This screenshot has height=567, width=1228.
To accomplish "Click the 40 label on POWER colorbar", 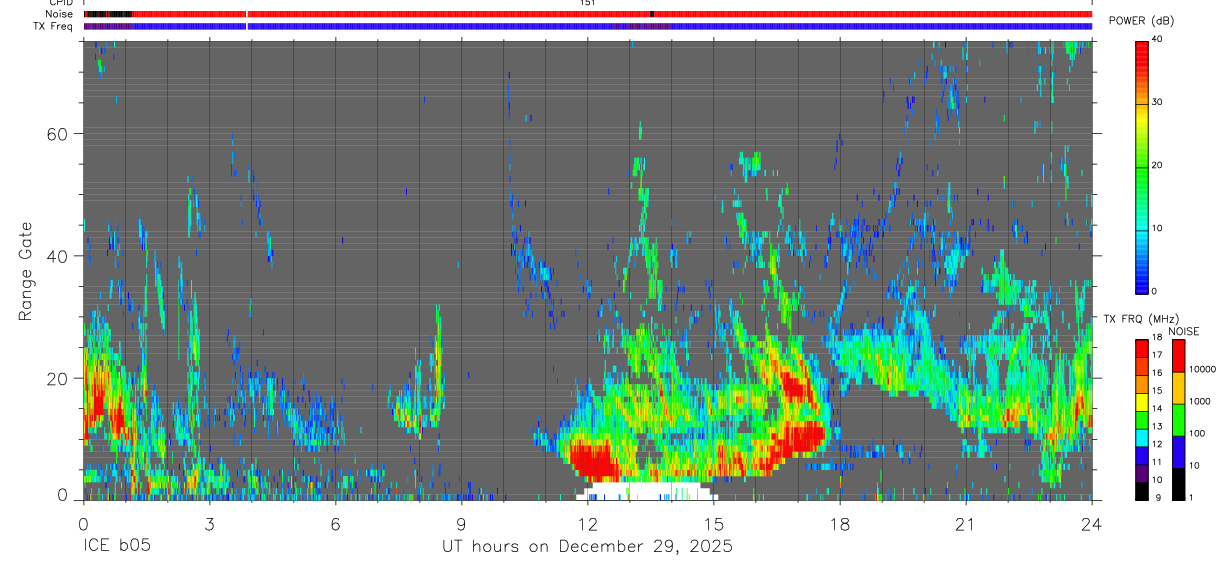I will coord(1158,40).
